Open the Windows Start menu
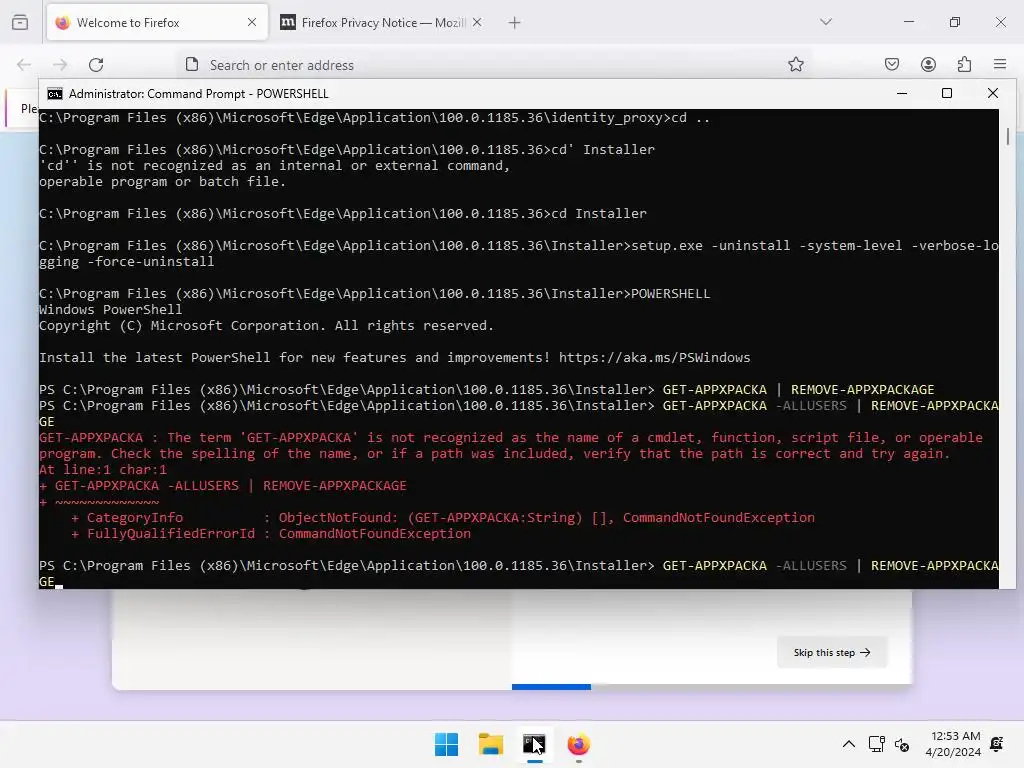Screen dimensions: 1024x768 tap(447, 744)
